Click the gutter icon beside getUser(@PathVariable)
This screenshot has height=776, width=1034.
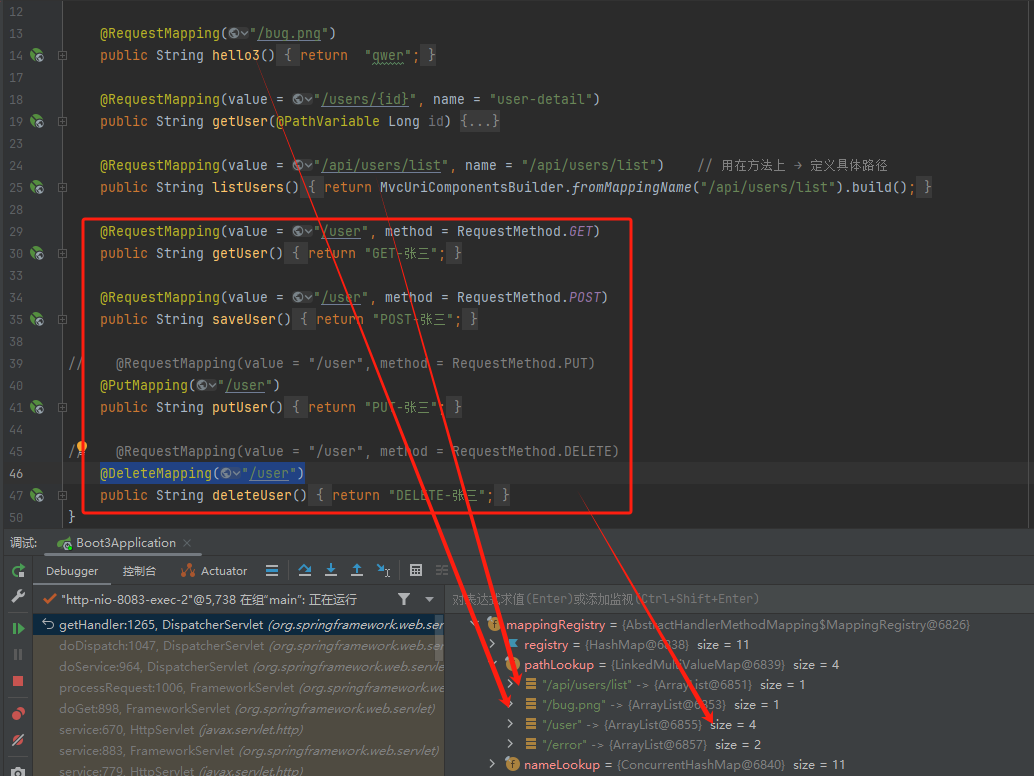click(38, 121)
